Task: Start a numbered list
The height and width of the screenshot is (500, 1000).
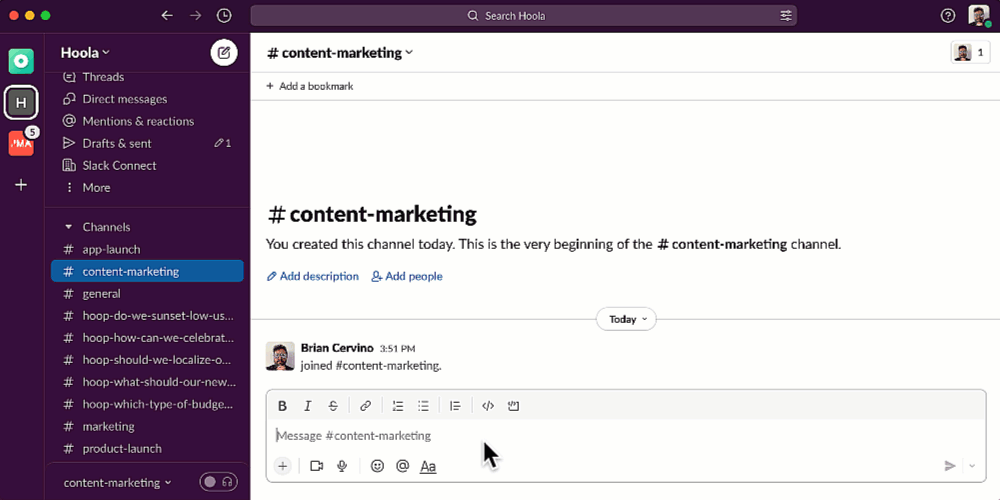Action: click(x=398, y=406)
